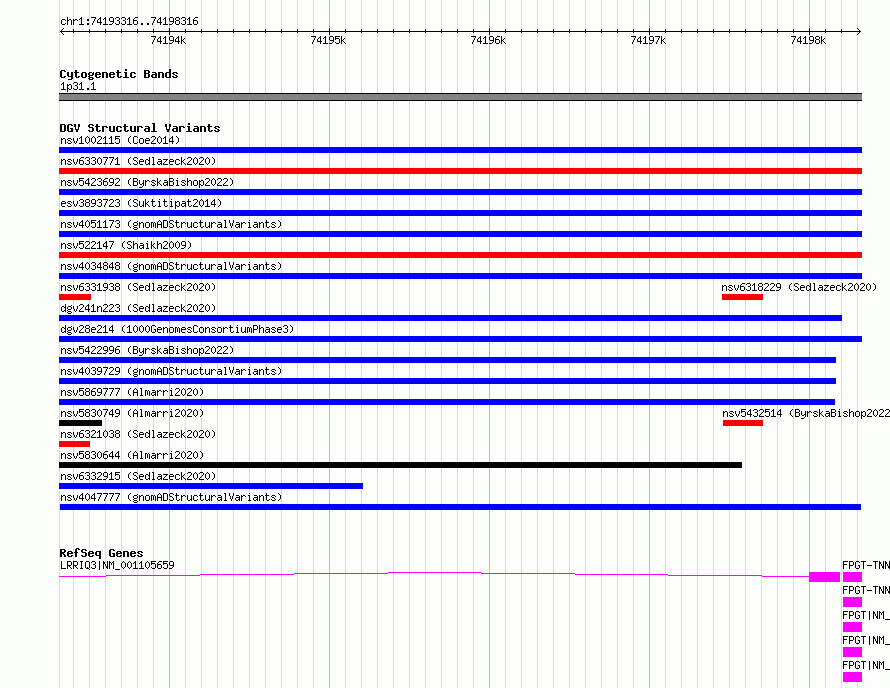The width and height of the screenshot is (890, 688).
Task: Click the dgv28e214 1000Genomes label
Action: [x=177, y=329]
